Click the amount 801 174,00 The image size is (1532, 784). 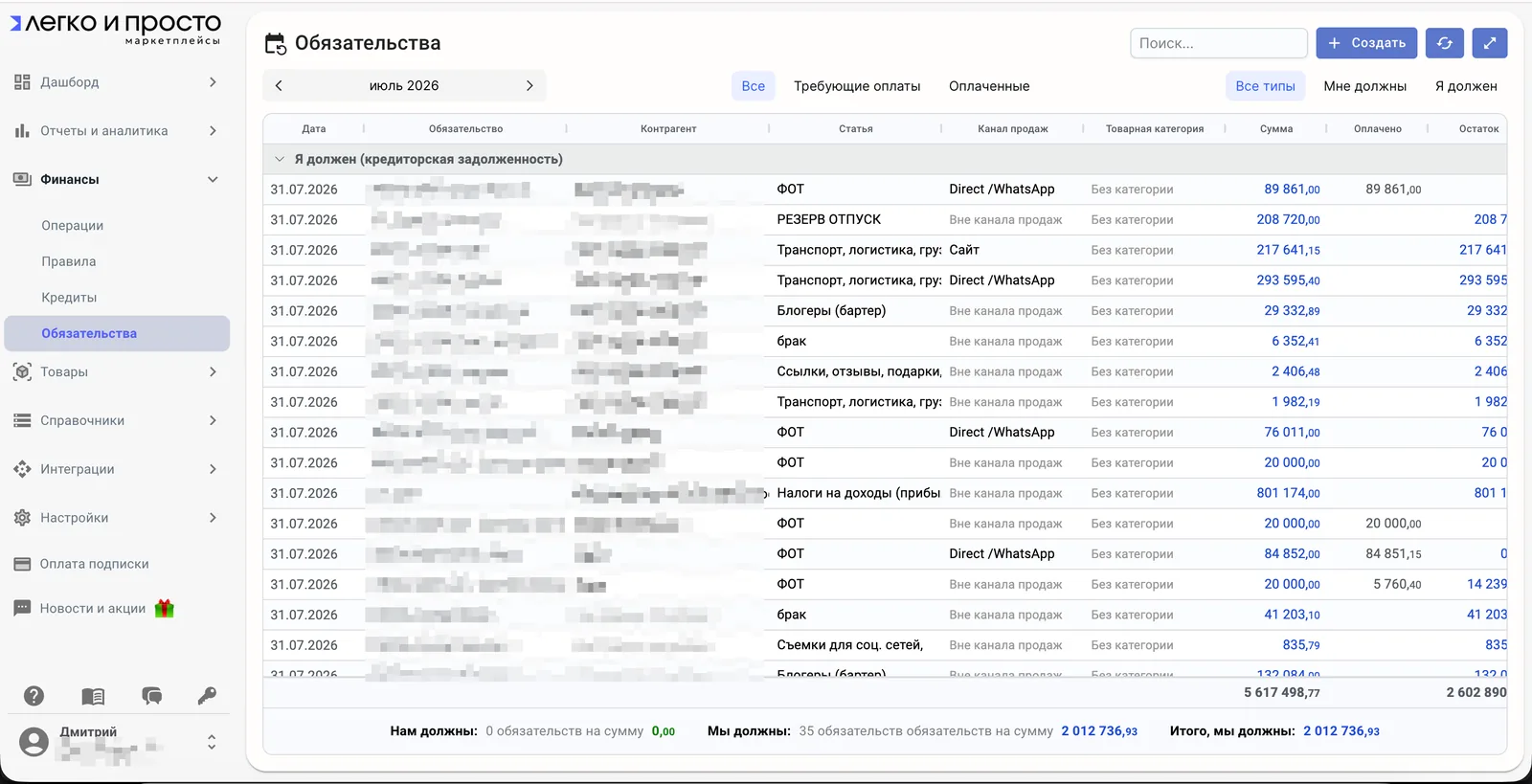tap(1288, 493)
